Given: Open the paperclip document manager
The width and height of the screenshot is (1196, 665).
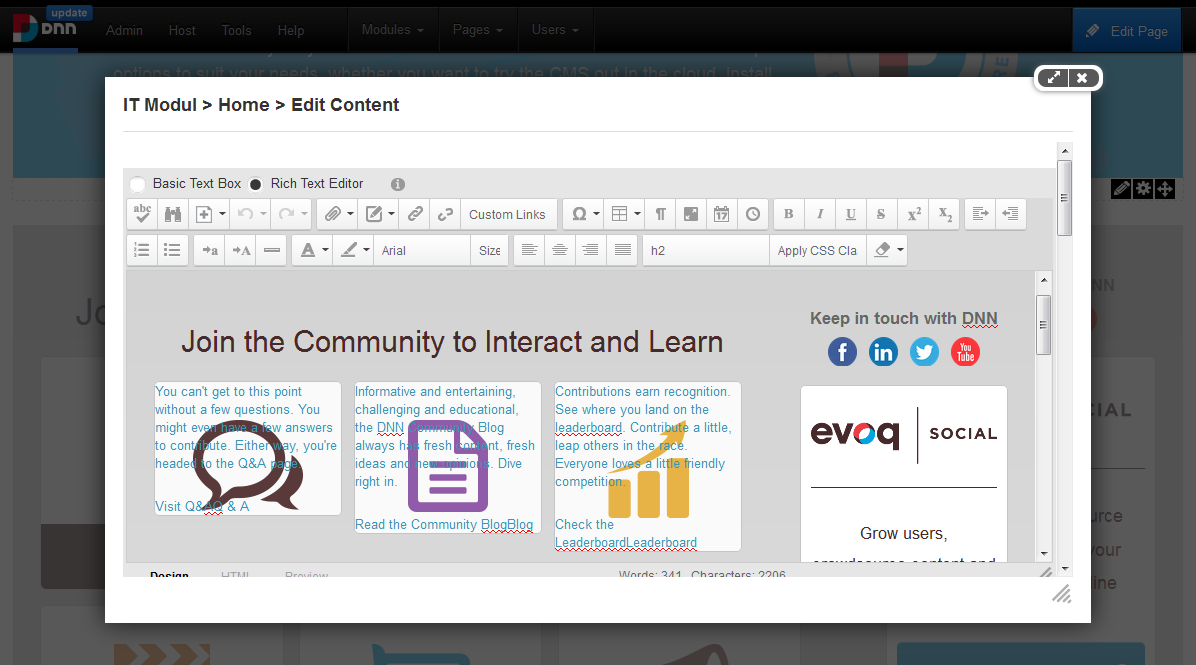Looking at the screenshot, I should (x=332, y=214).
